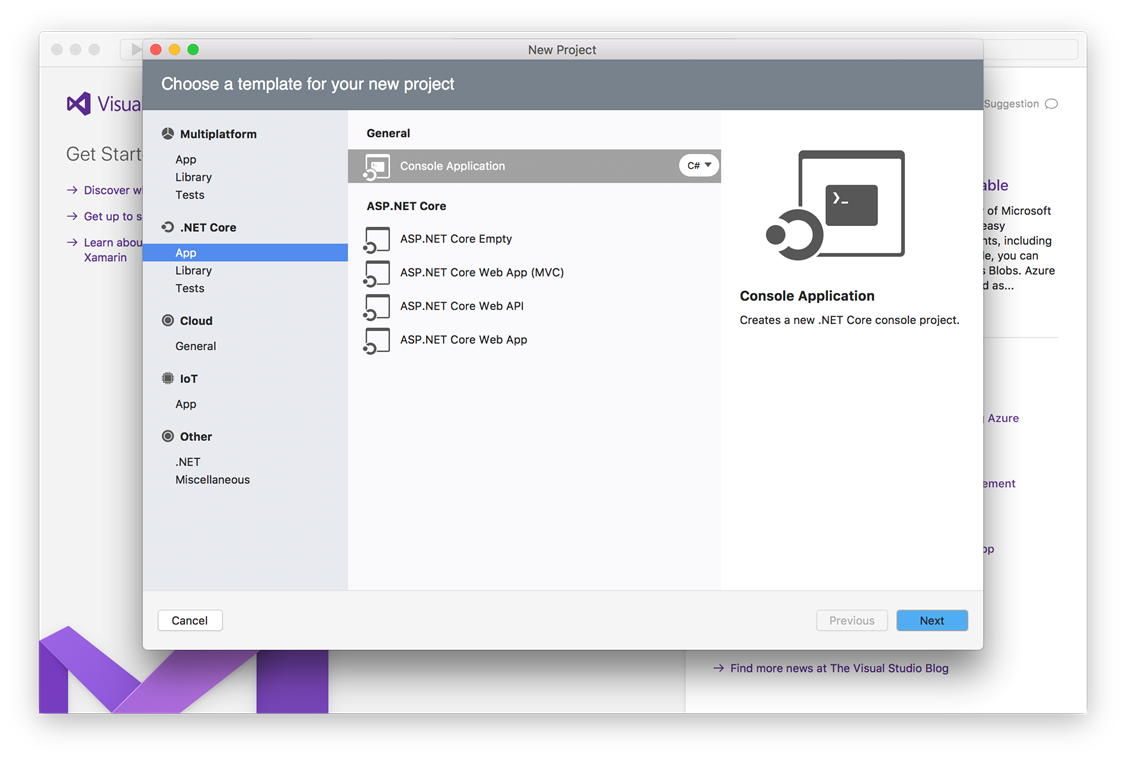Cancel the New Project dialog
The height and width of the screenshot is (760, 1126).
point(190,621)
